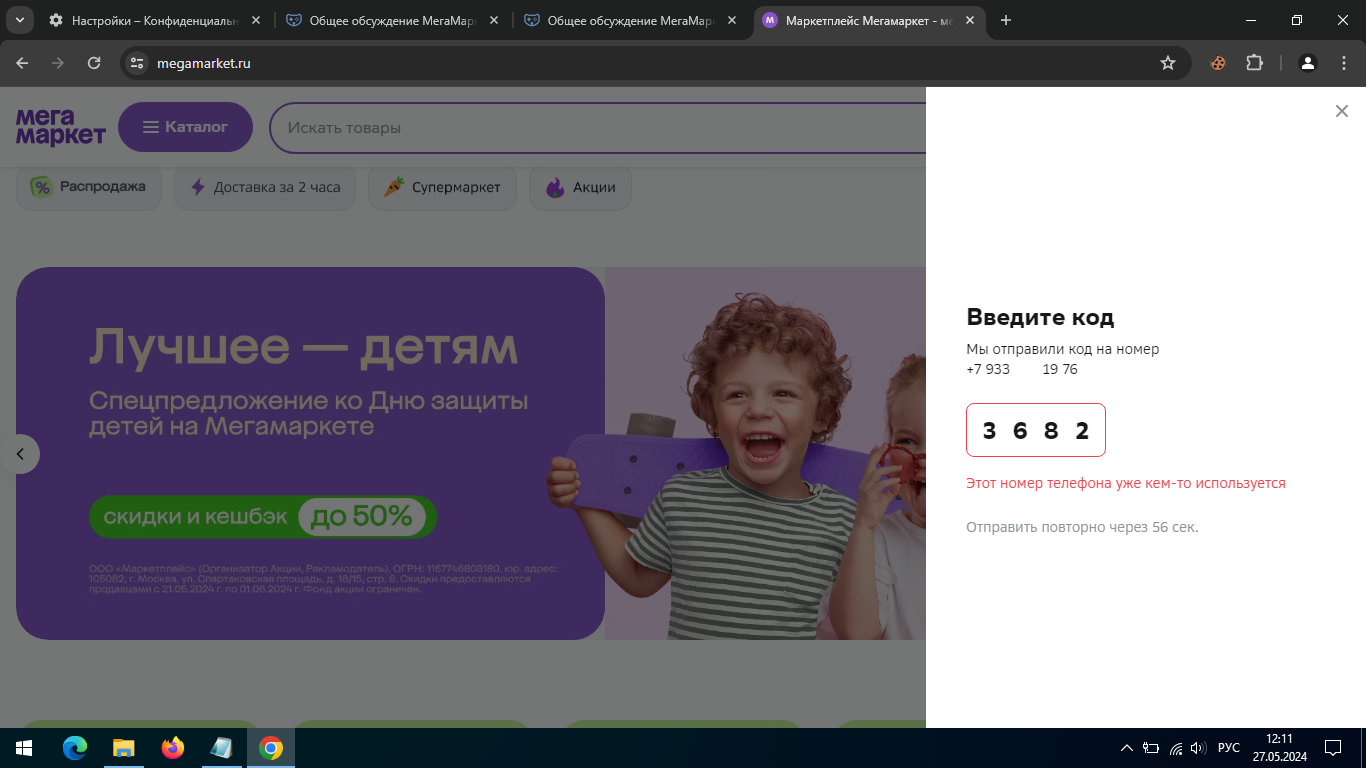Image resolution: width=1366 pixels, height=768 pixels.
Task: Open the Windows Start menu
Action: pyautogui.click(x=24, y=748)
